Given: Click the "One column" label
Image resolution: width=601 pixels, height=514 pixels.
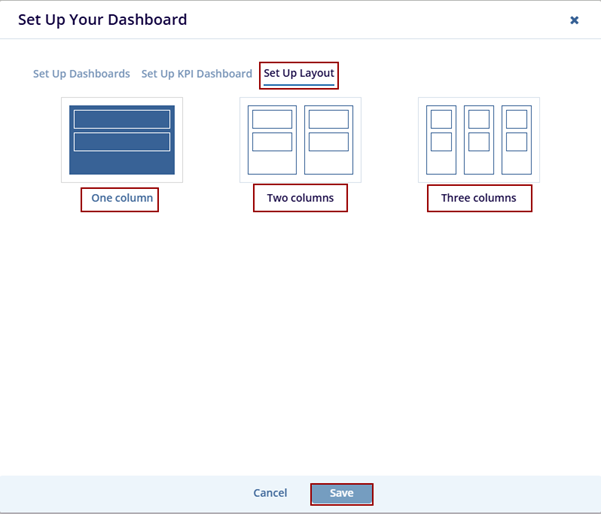Looking at the screenshot, I should 122,198.
